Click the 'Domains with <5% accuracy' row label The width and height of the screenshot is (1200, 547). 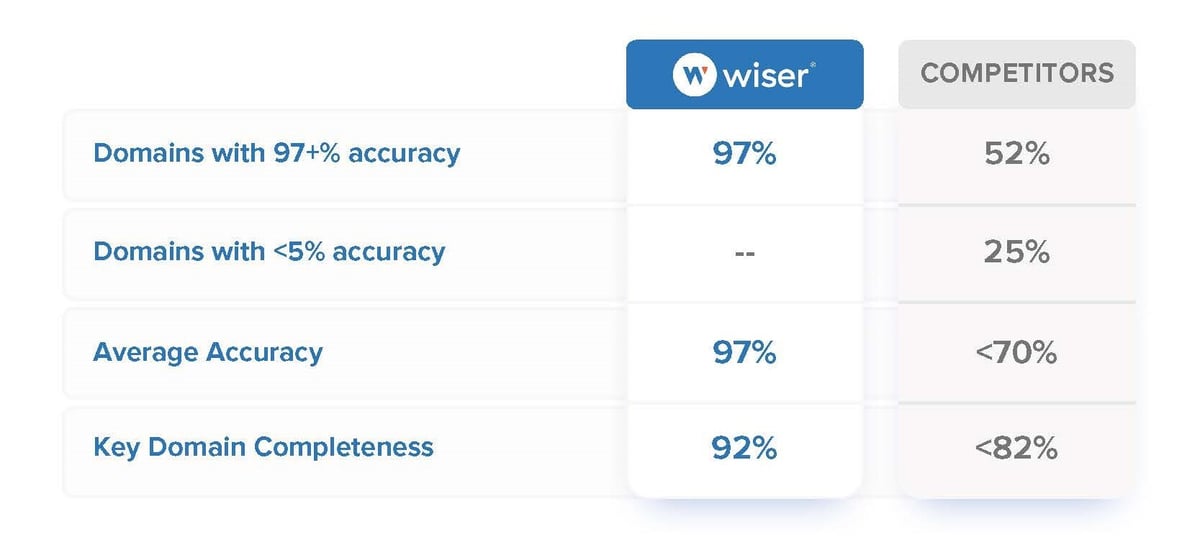click(x=268, y=251)
